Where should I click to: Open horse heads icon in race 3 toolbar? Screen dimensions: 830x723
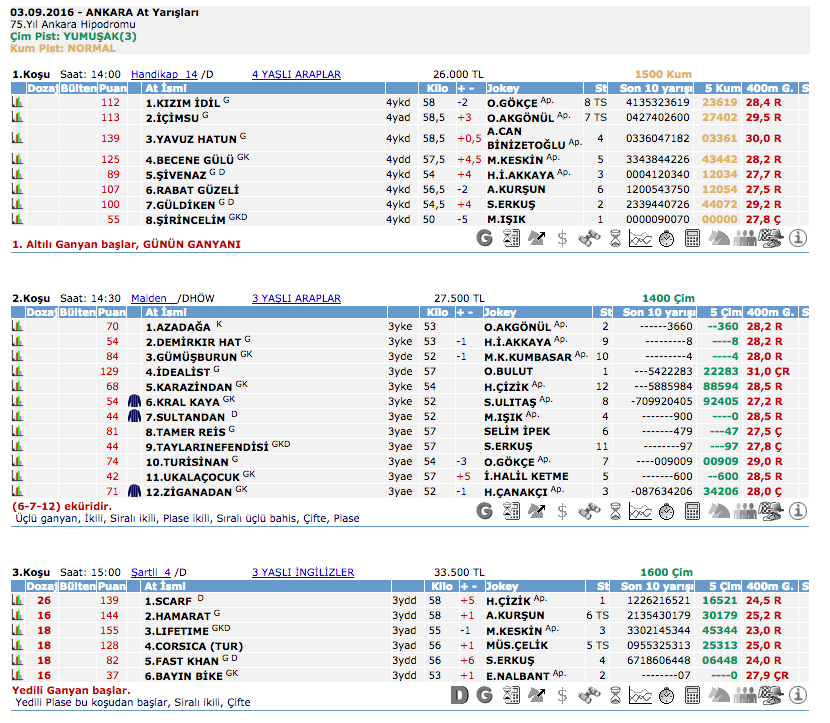[x=719, y=695]
